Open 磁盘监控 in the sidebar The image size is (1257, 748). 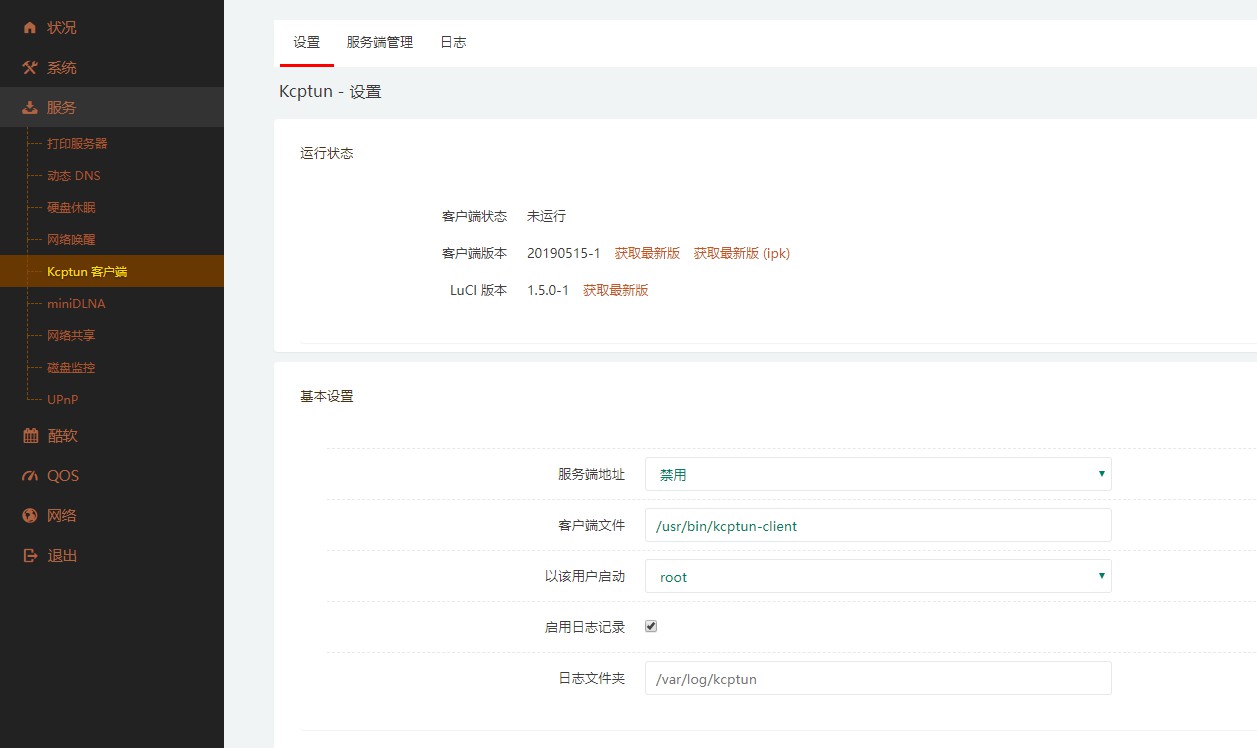click(x=71, y=367)
